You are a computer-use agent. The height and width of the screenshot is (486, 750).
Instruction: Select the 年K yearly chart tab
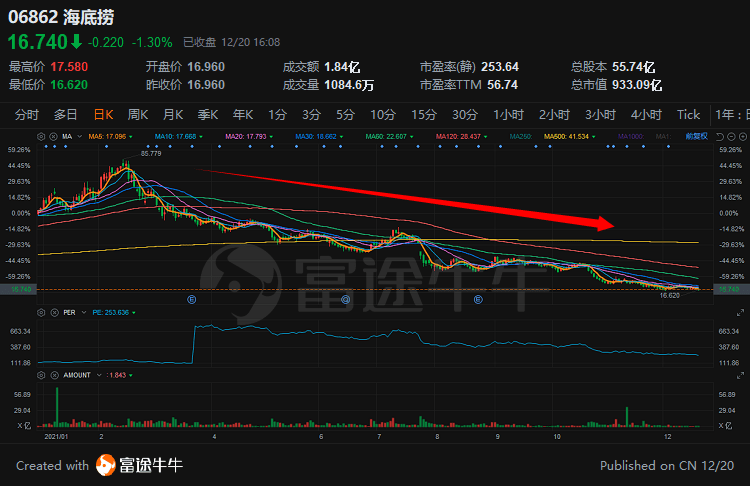243,115
